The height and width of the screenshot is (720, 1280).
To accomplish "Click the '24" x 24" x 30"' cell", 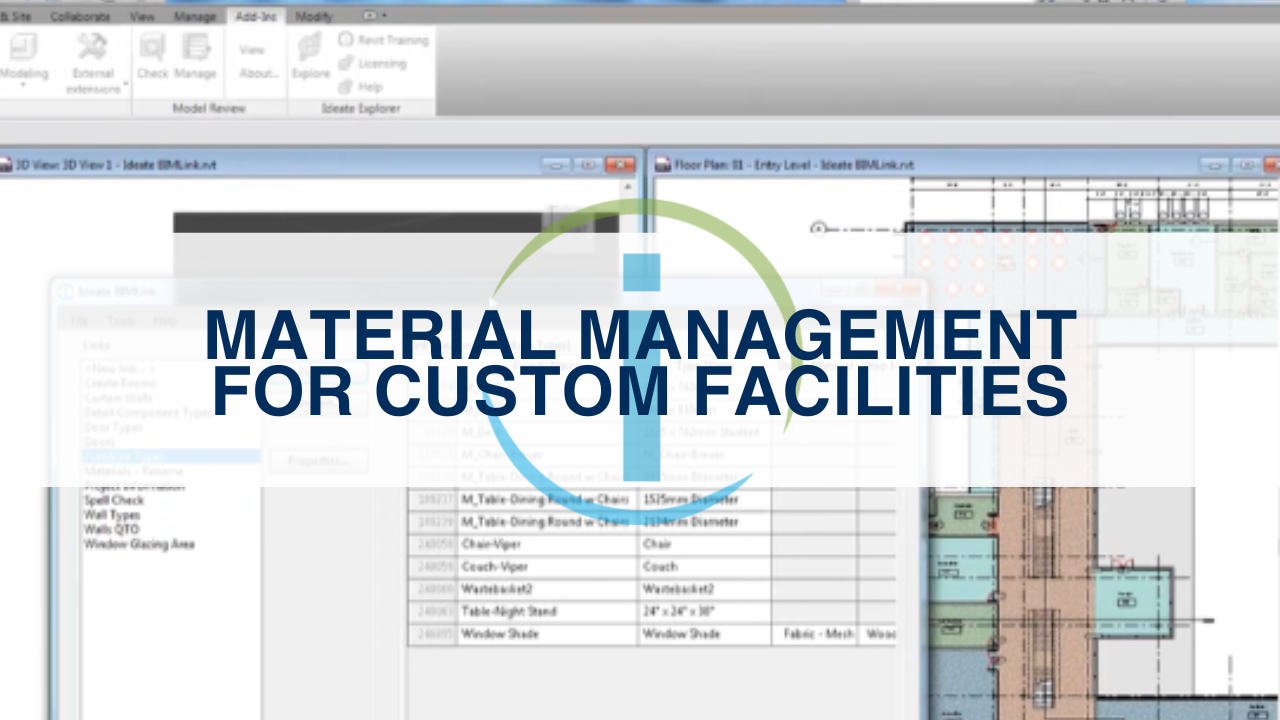I will (704, 612).
